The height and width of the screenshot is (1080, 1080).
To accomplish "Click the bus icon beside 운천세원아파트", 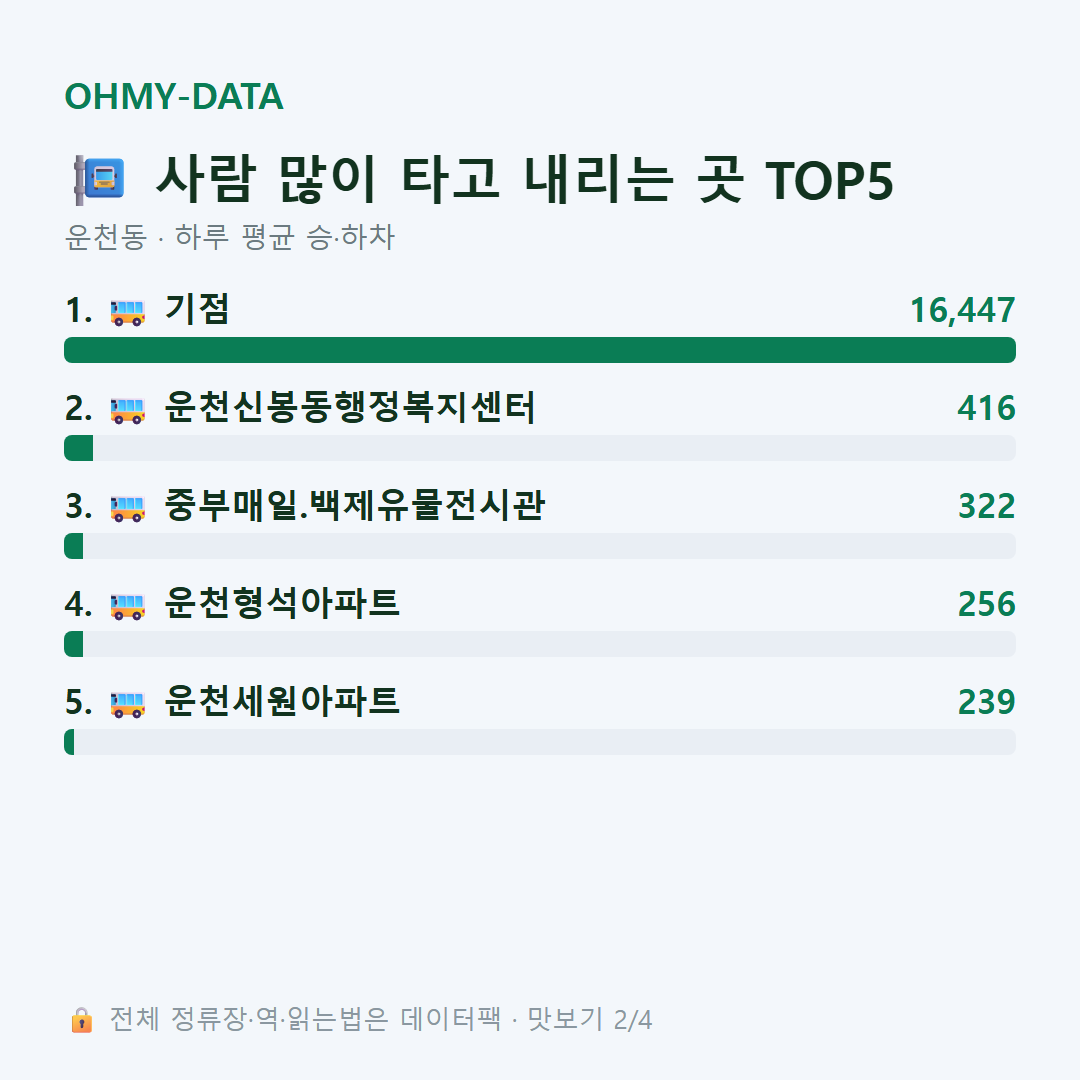I will pyautogui.click(x=127, y=704).
